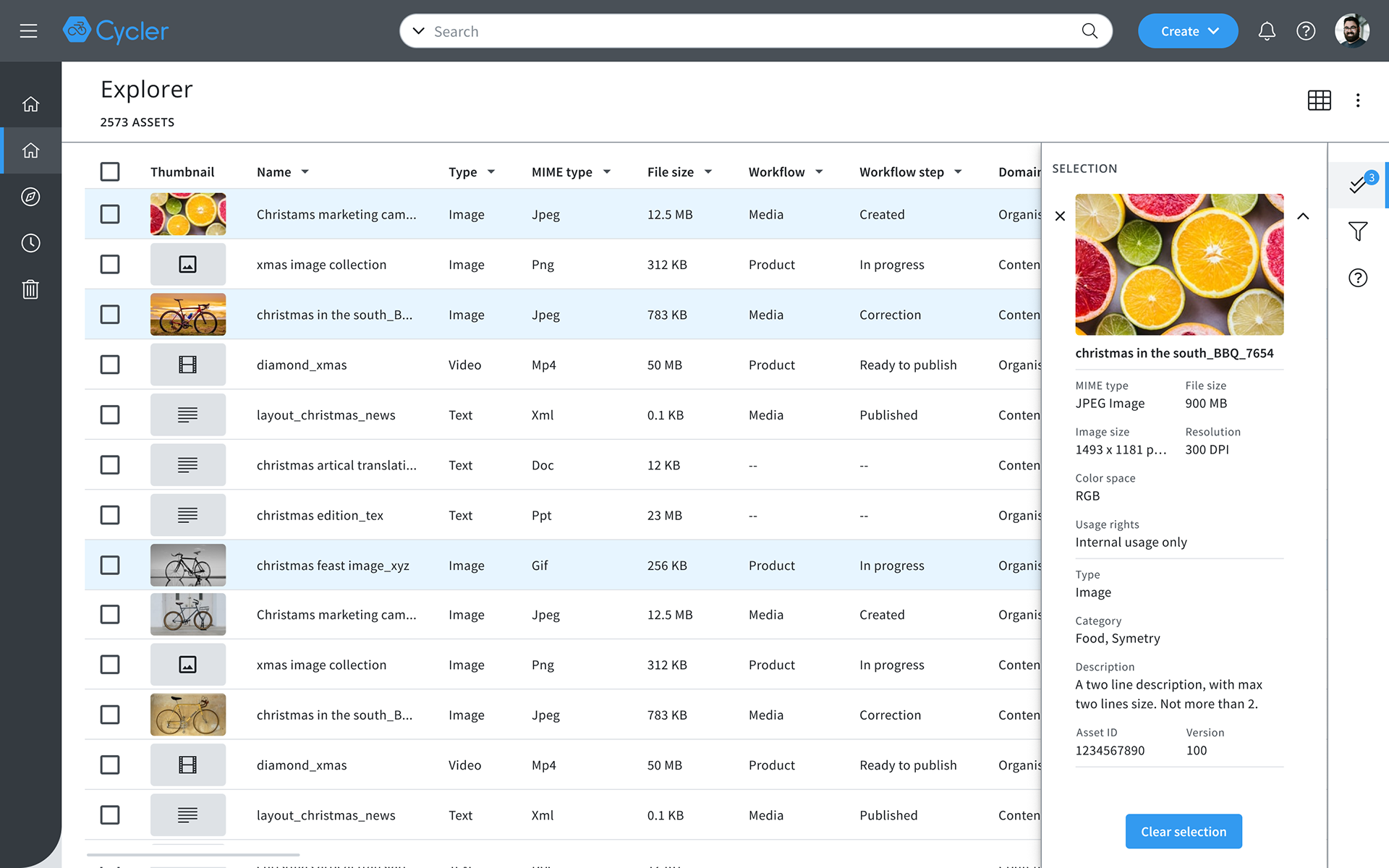Select the checkbox for layout_christmas_news

pyautogui.click(x=109, y=414)
